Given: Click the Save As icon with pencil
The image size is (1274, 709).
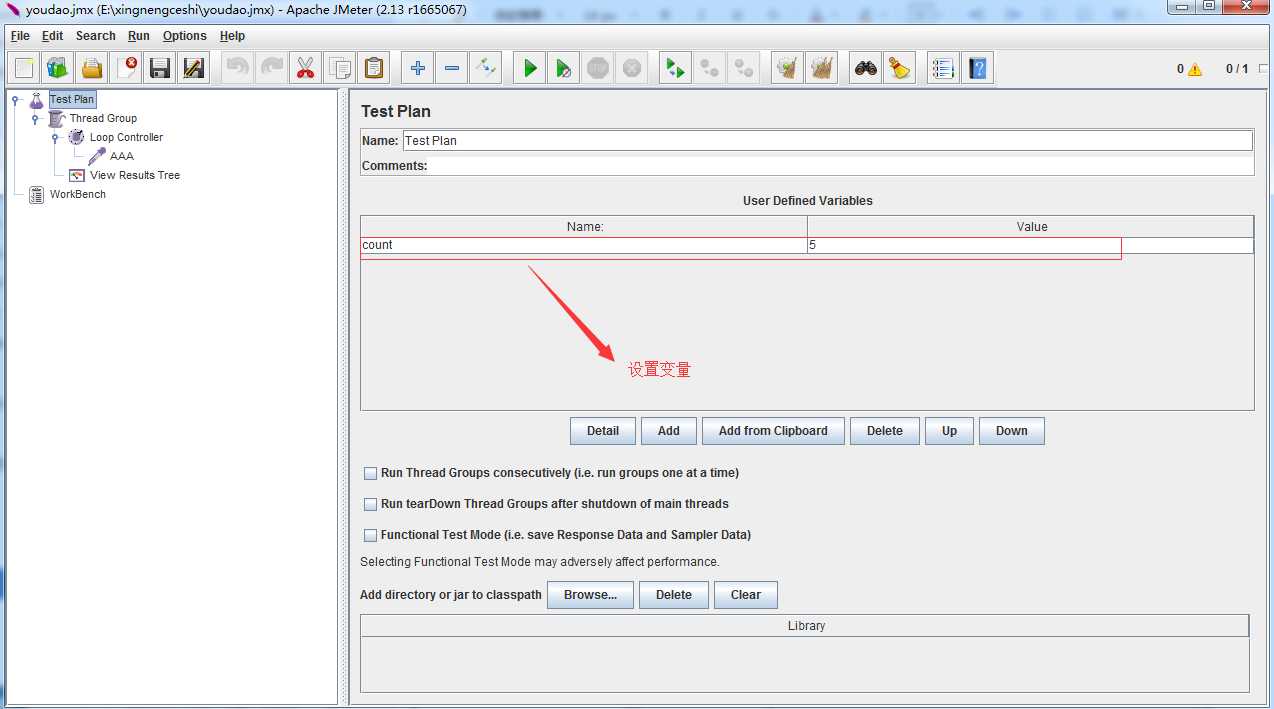Looking at the screenshot, I should [x=194, y=68].
